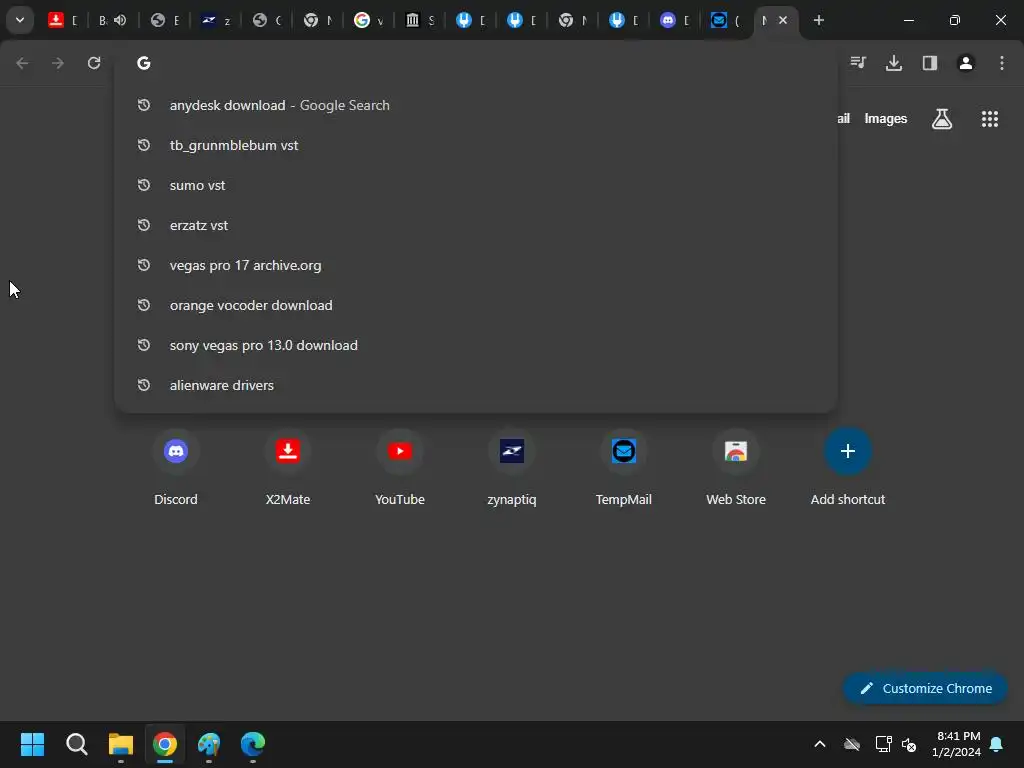This screenshot has width=1024, height=768.
Task: Open the Images link
Action: point(886,119)
